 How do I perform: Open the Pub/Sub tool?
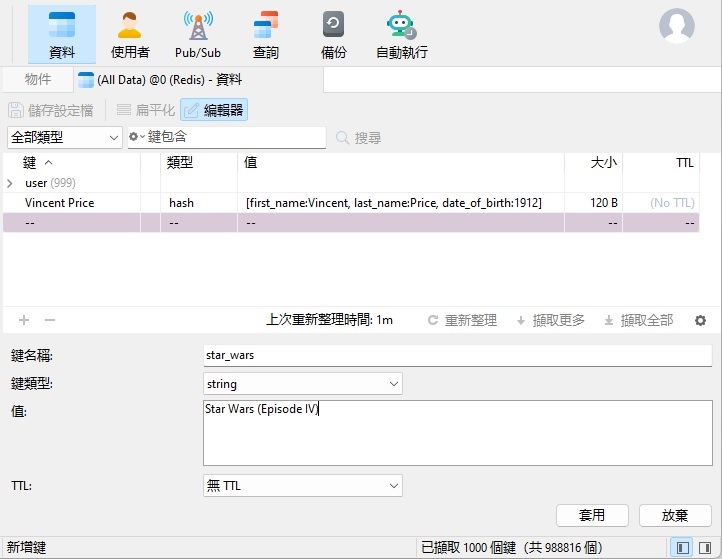pos(197,35)
